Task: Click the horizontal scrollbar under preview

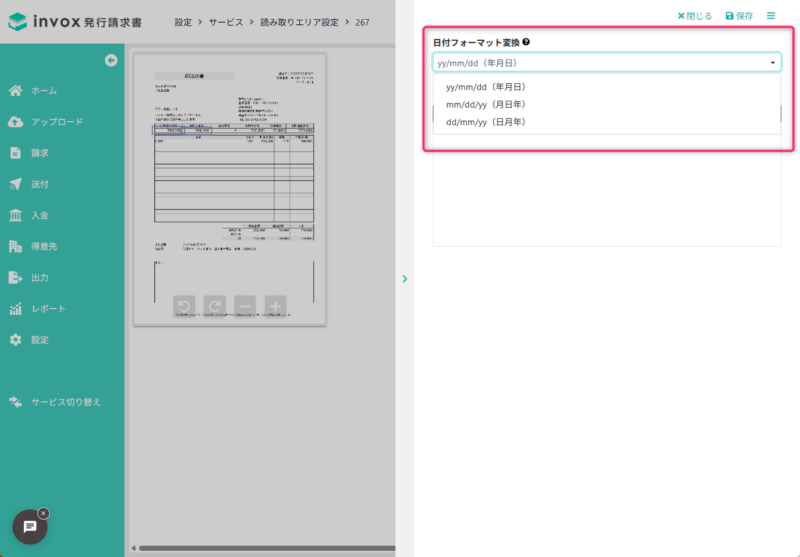Action: click(267, 548)
